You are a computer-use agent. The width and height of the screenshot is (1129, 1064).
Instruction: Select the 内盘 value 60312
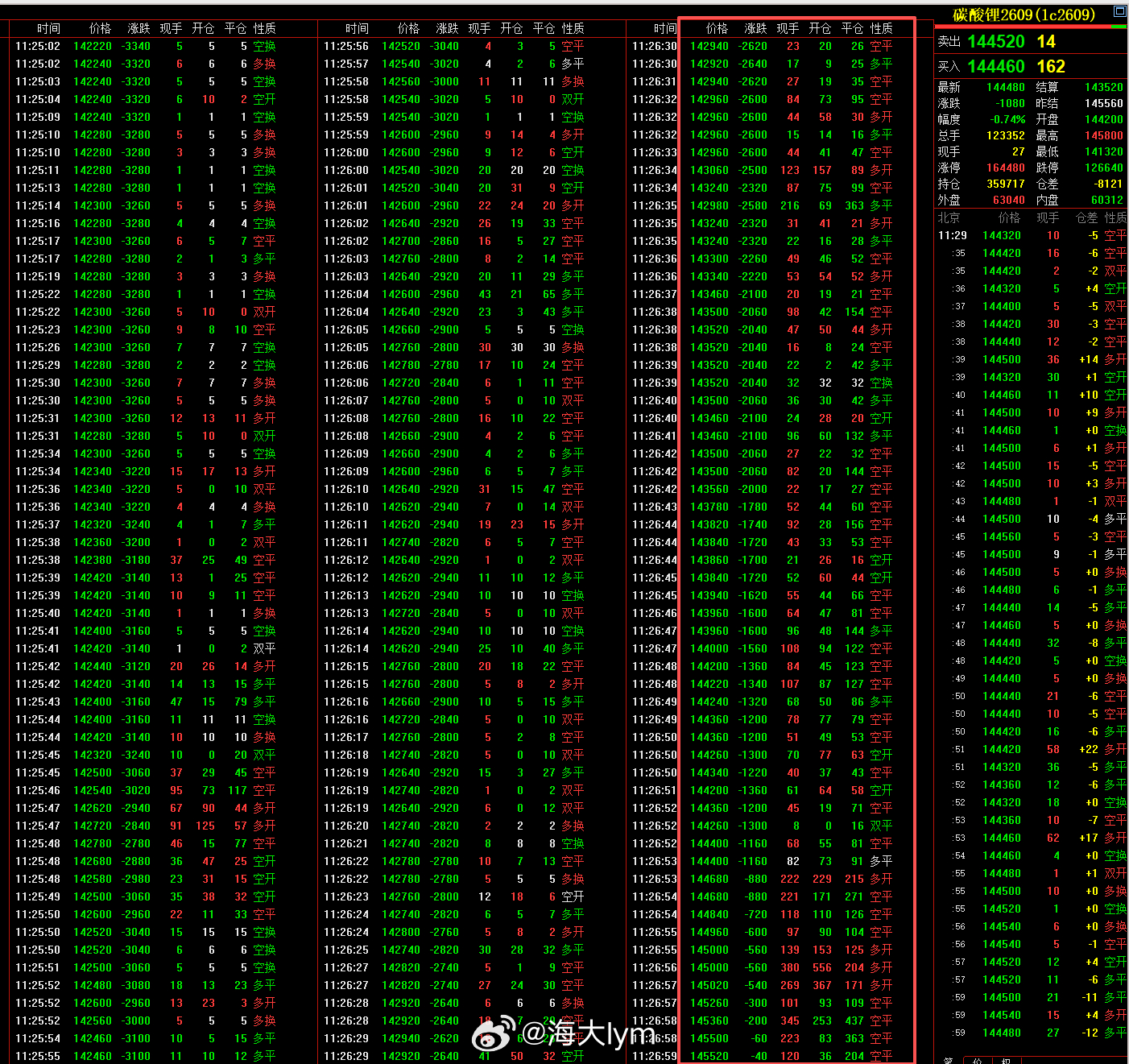coord(1106,200)
